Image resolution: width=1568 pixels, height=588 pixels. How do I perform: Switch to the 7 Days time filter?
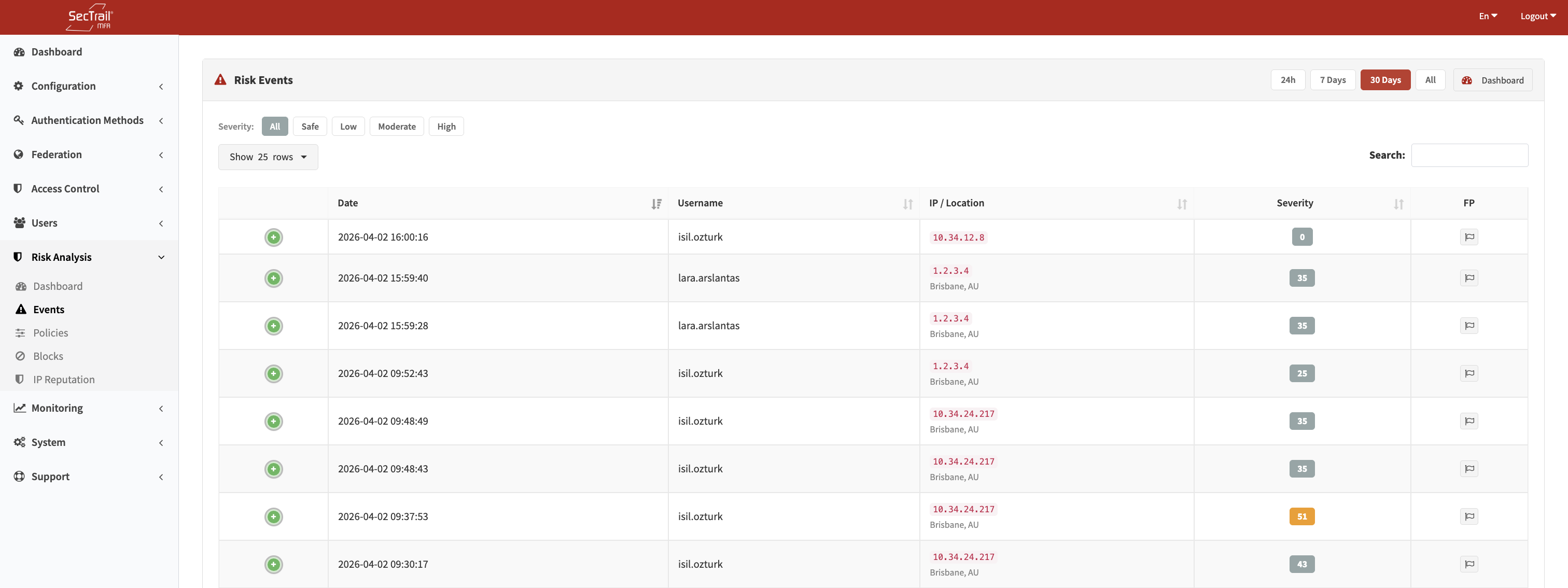pos(1333,80)
